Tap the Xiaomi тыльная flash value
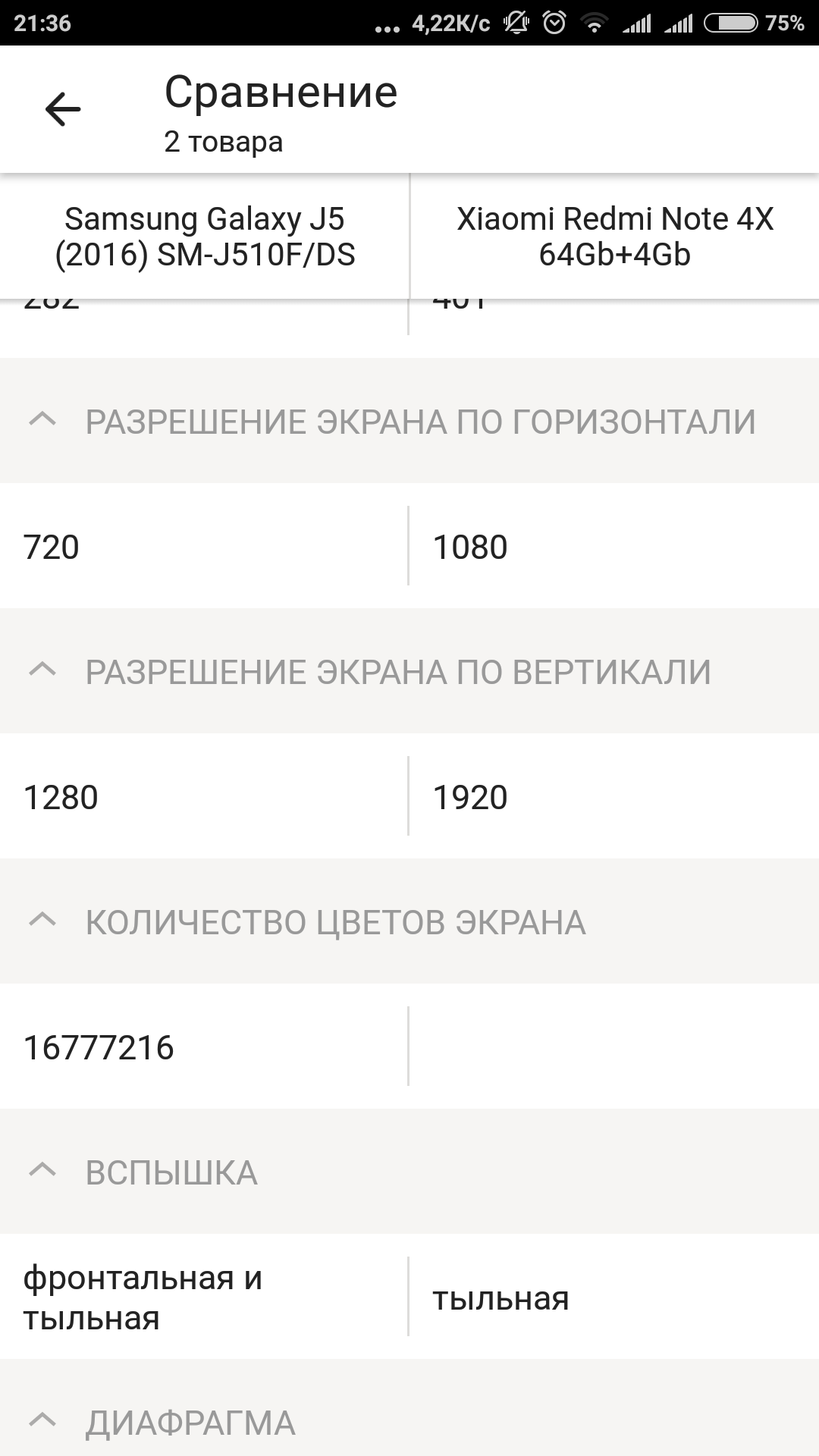Screen dimensions: 819x1456 coord(500,1298)
